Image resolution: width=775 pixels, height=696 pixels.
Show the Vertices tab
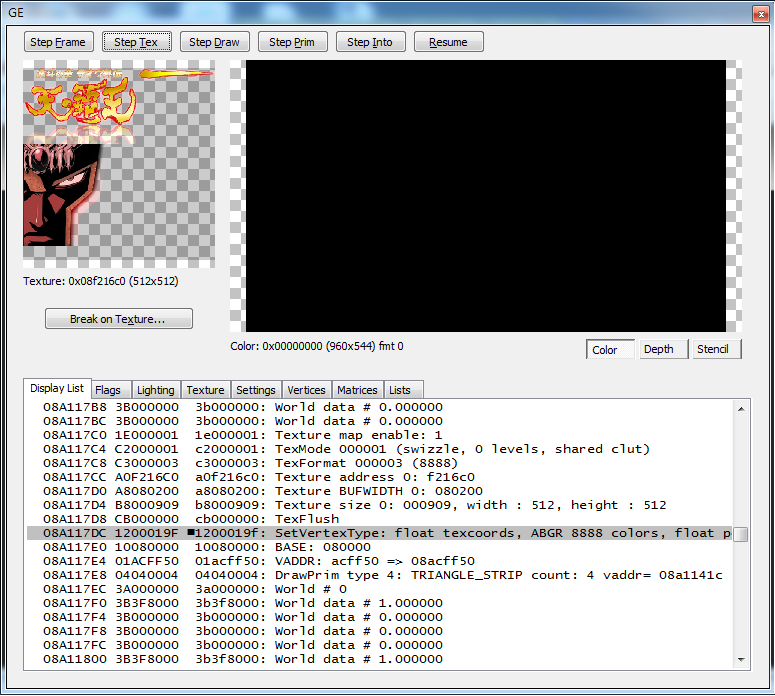pyautogui.click(x=306, y=390)
